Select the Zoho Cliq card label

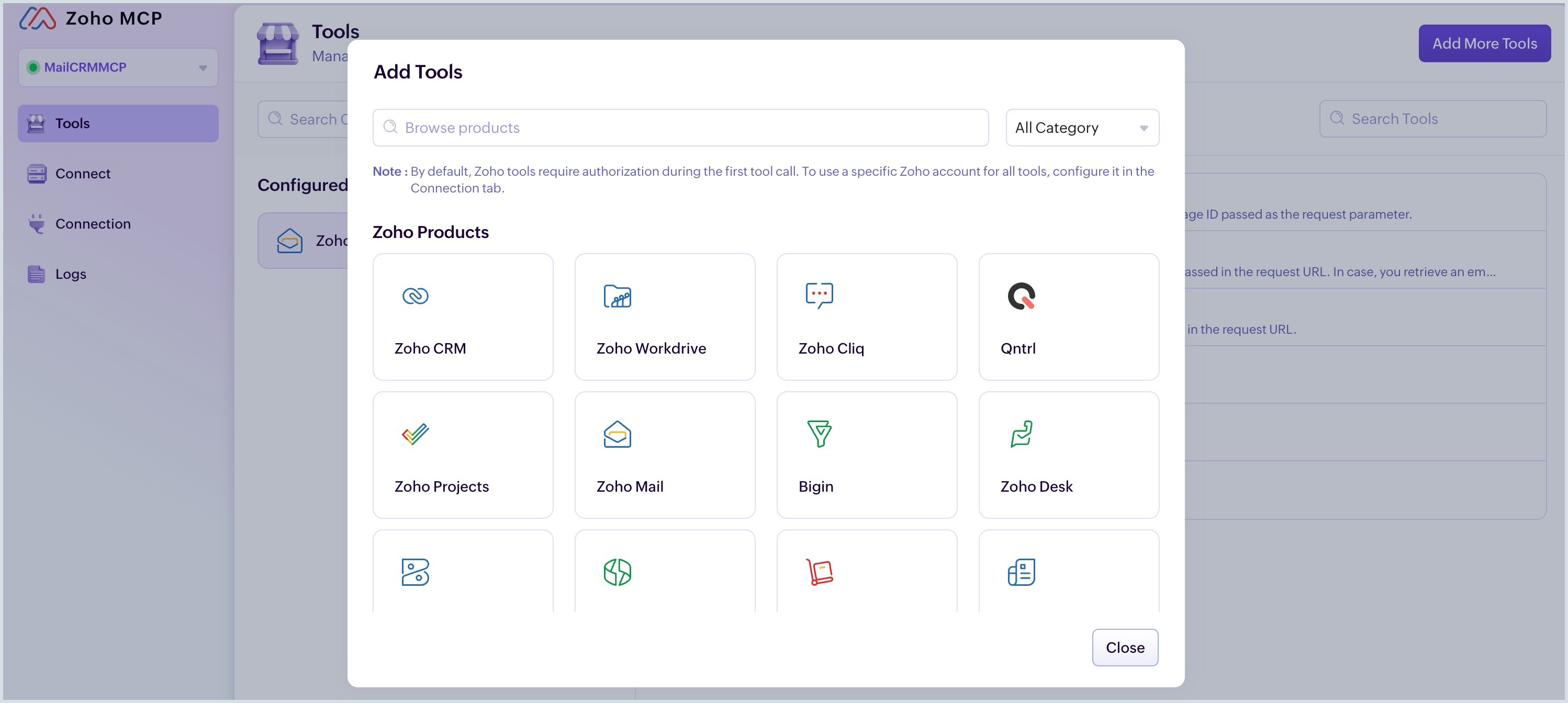[x=832, y=349]
